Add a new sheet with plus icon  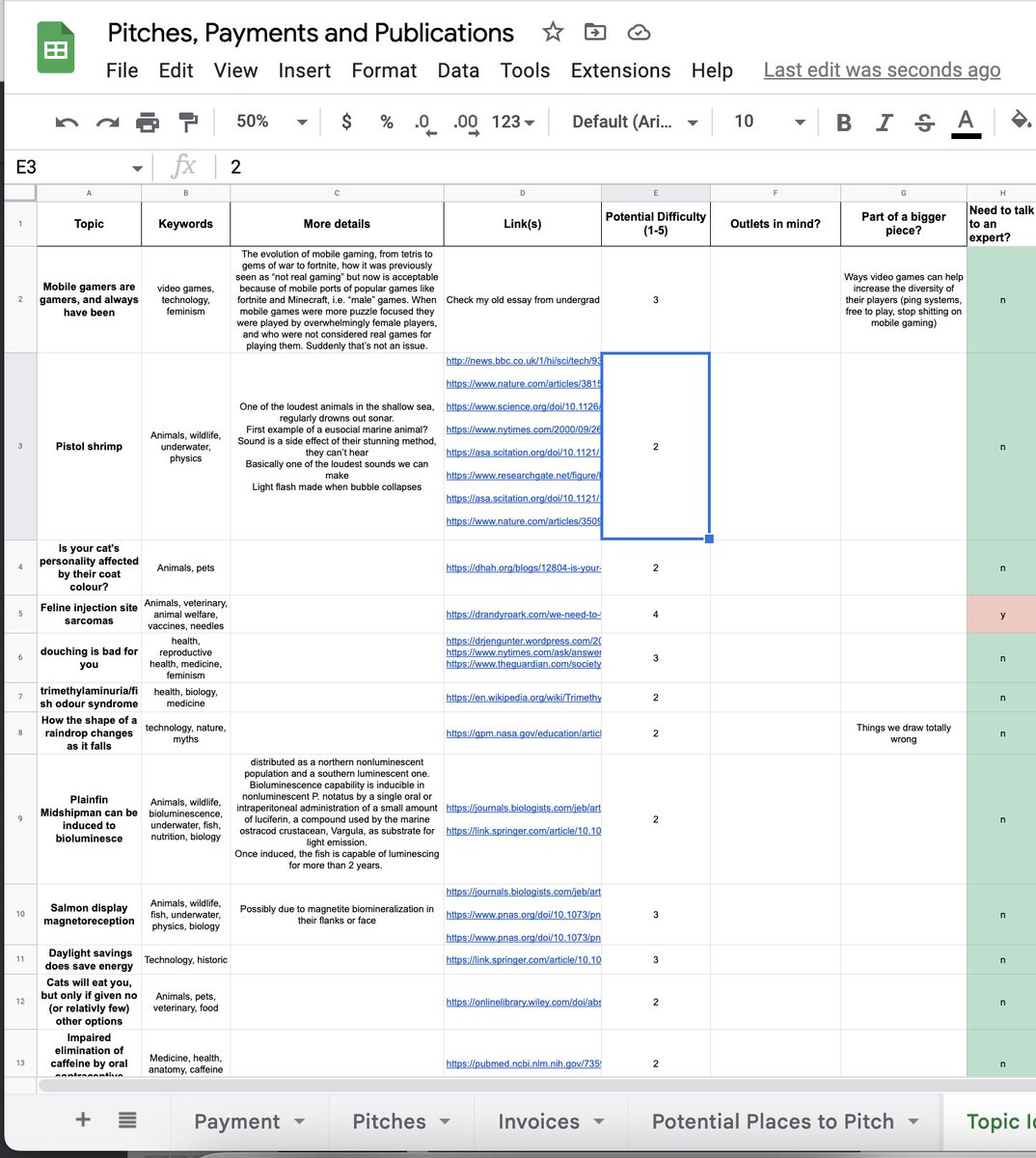coord(83,1119)
